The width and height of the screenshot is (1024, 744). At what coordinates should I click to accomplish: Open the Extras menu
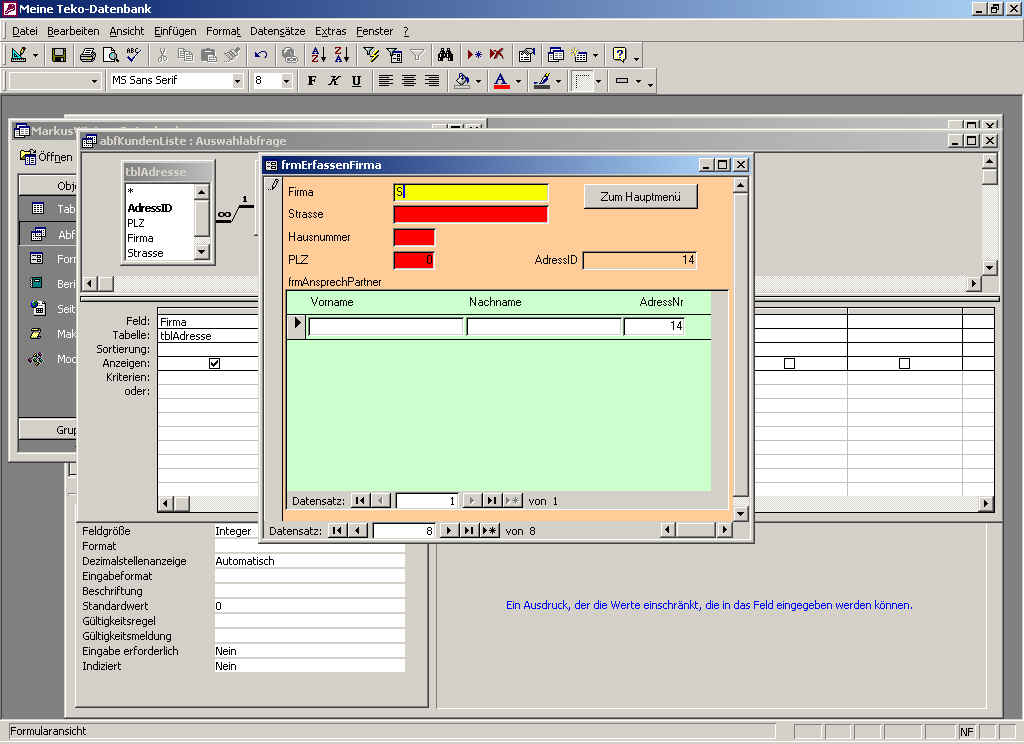[330, 31]
